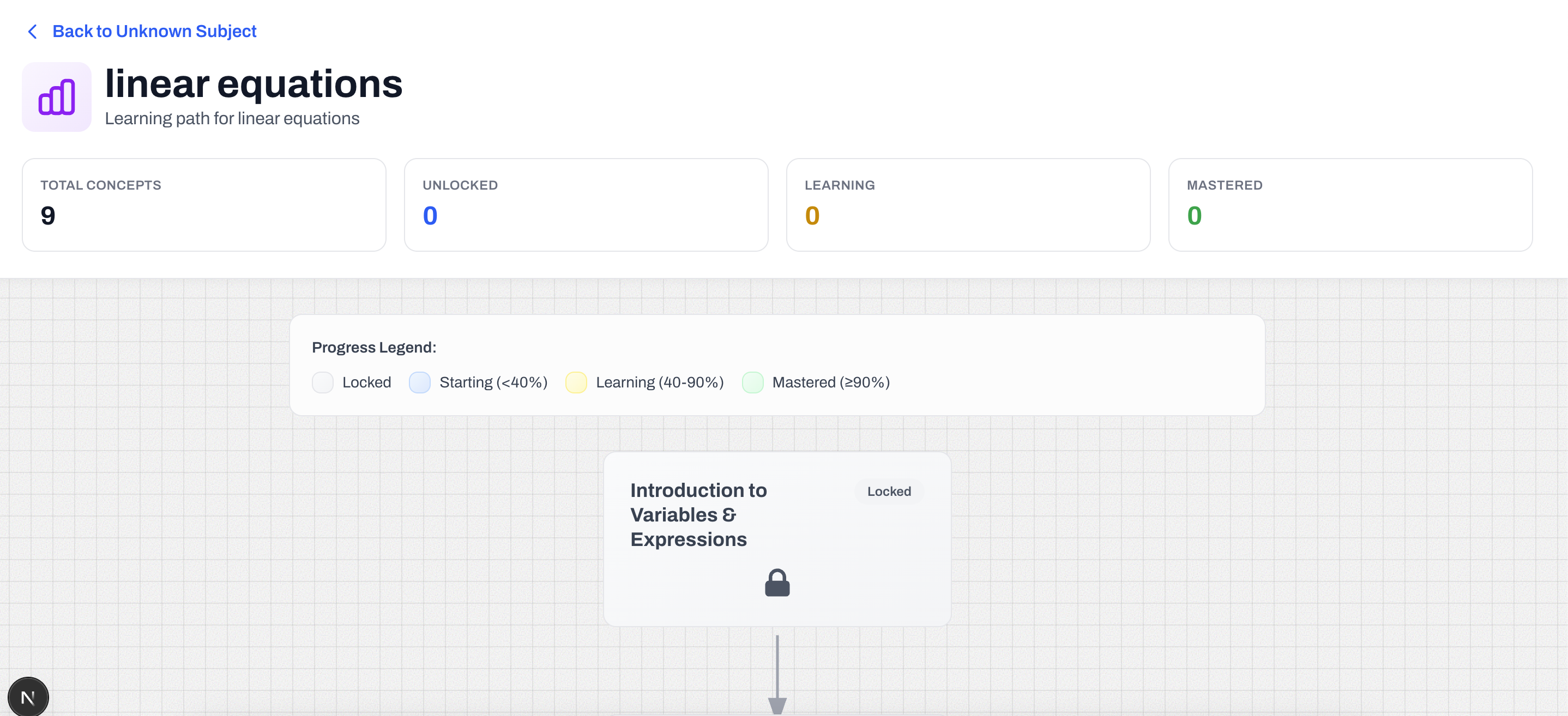The height and width of the screenshot is (716, 1568).
Task: Click the purple bar chart icon
Action: 57,98
